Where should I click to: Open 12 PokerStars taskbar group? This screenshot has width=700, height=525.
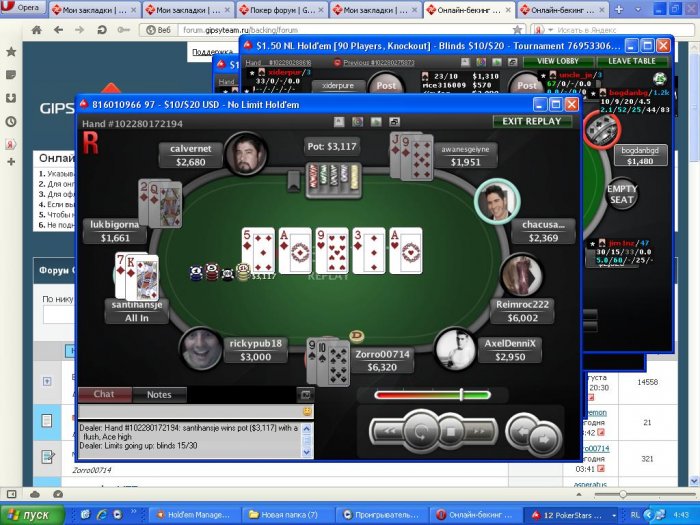(572, 515)
